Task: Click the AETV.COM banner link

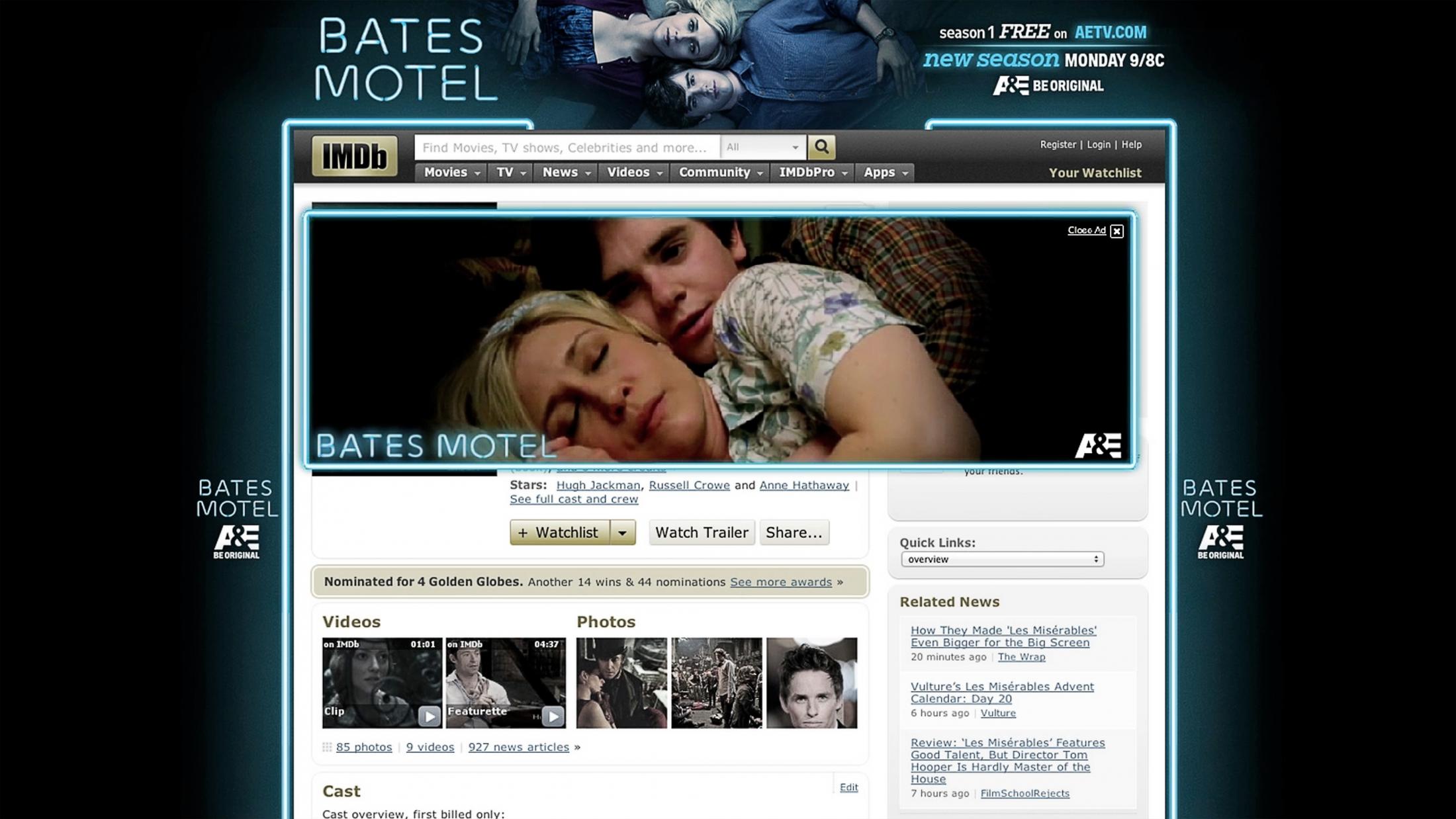Action: pyautogui.click(x=1111, y=32)
